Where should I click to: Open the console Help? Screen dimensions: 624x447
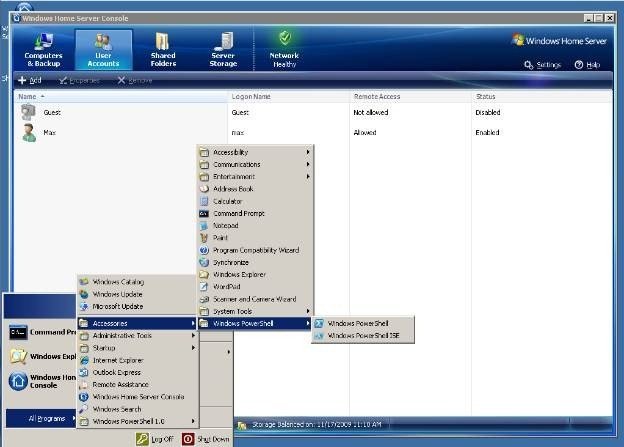tap(587, 65)
